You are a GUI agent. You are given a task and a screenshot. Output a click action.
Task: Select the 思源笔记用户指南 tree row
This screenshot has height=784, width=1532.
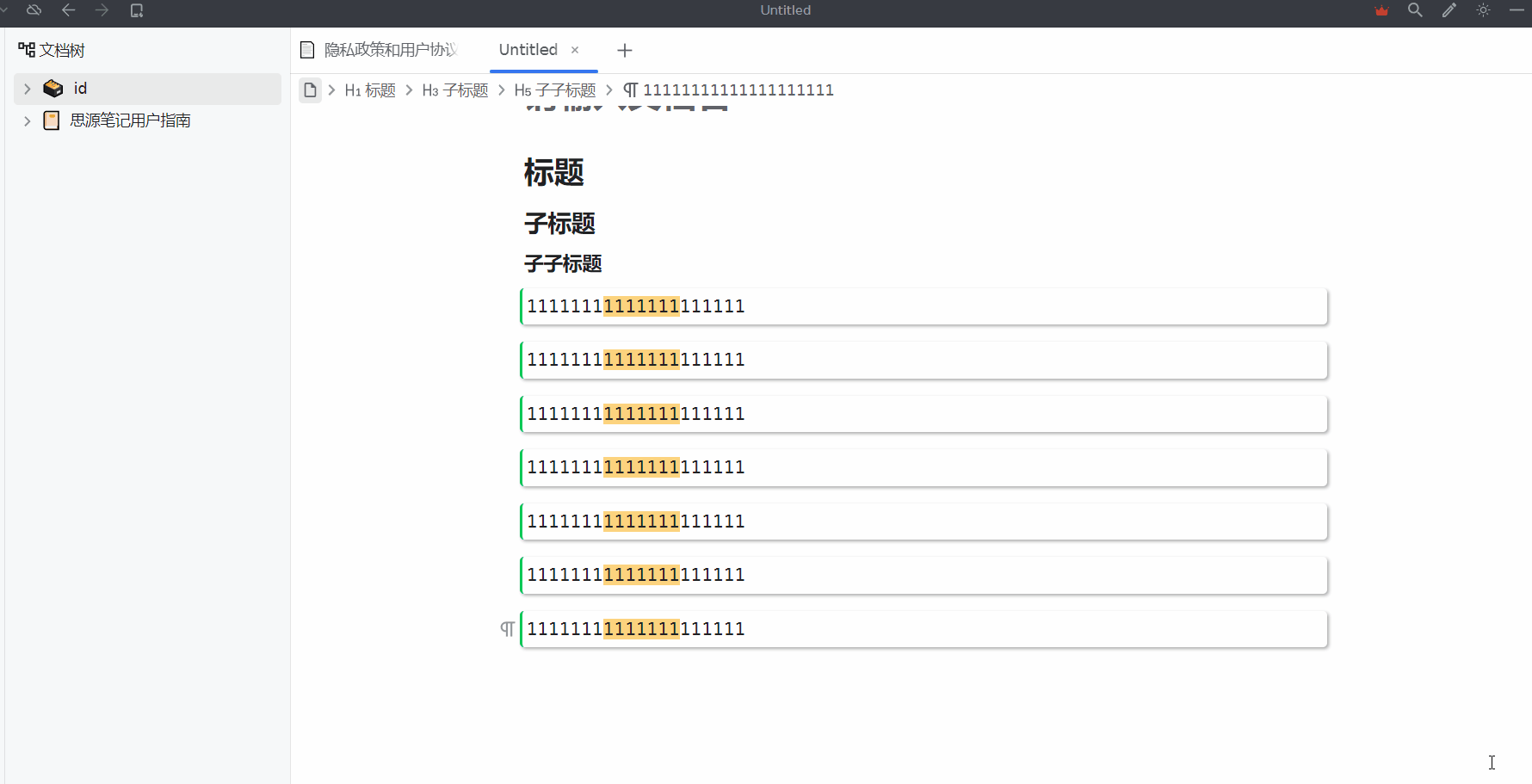(147, 121)
